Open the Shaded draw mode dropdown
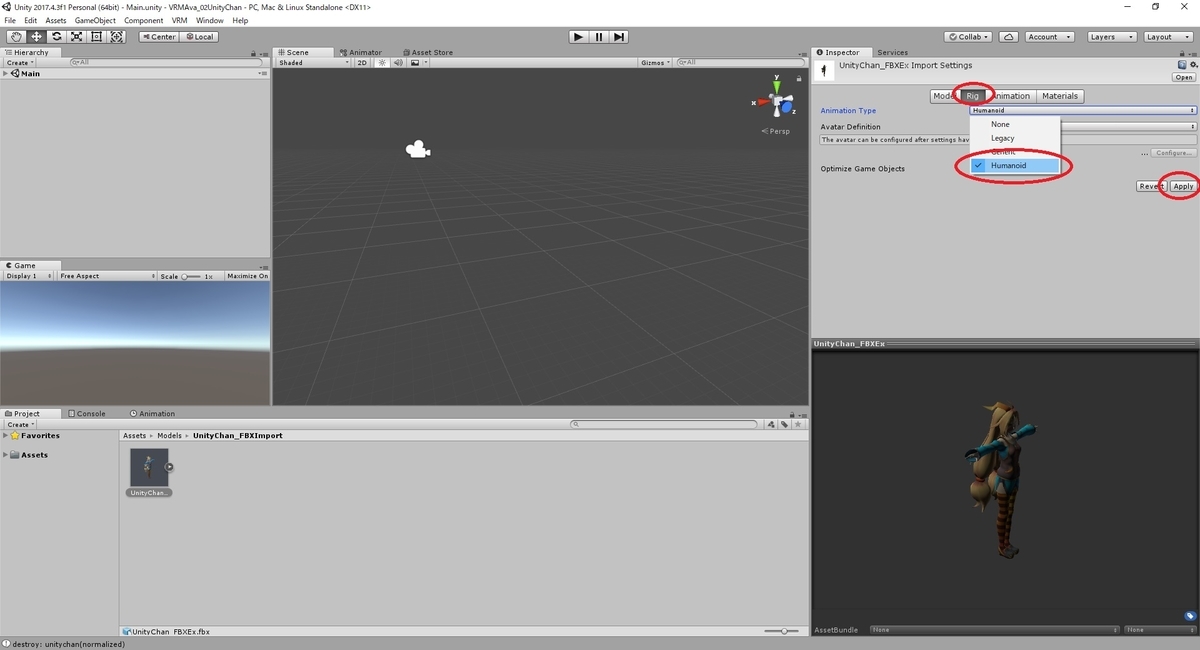 313,62
